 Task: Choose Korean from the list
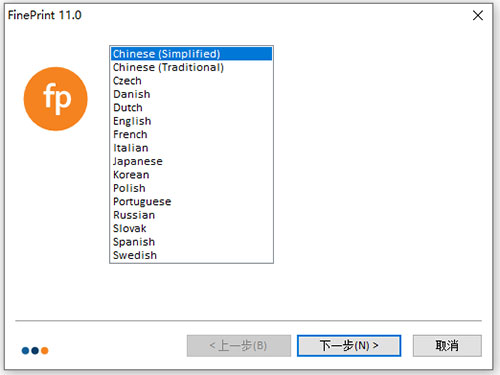point(192,175)
